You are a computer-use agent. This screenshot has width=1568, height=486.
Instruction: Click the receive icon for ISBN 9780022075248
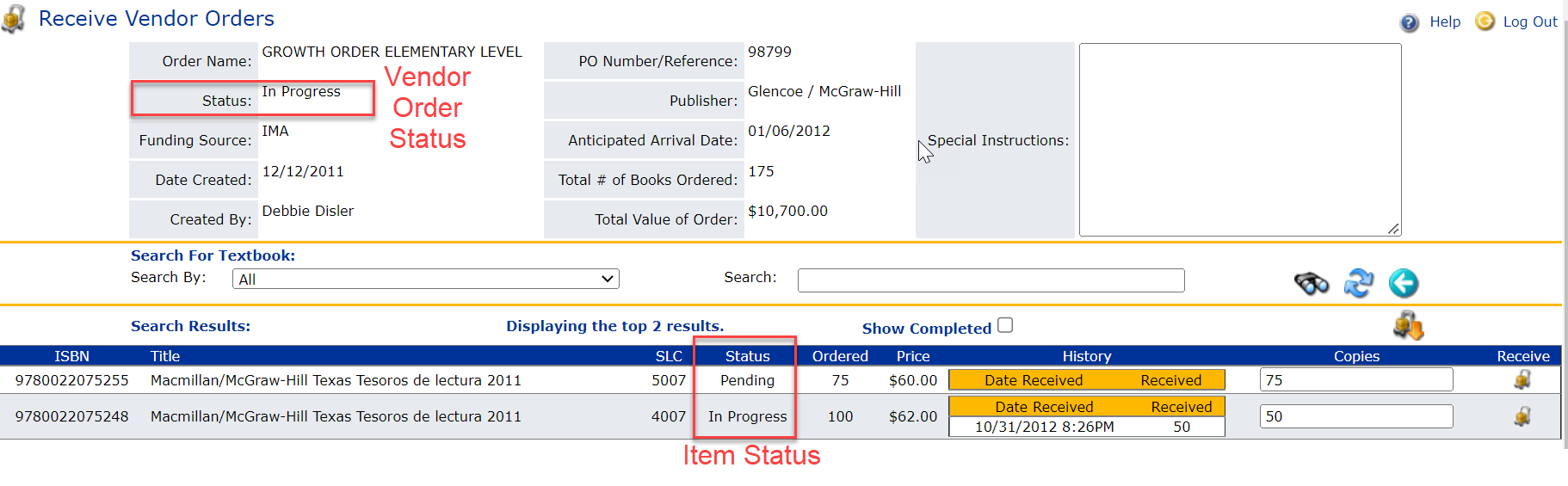(1522, 416)
